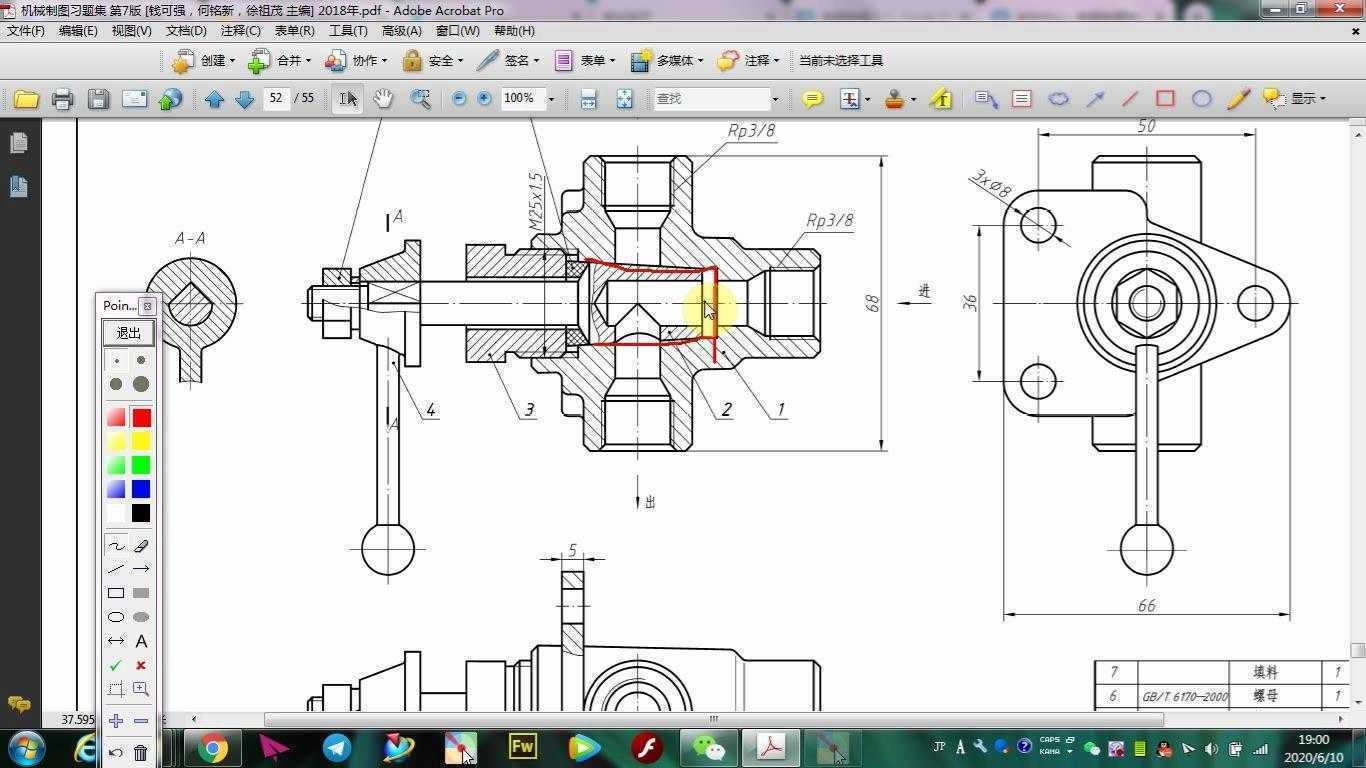Select the hand pan tool
This screenshot has width=1366, height=768.
383,98
